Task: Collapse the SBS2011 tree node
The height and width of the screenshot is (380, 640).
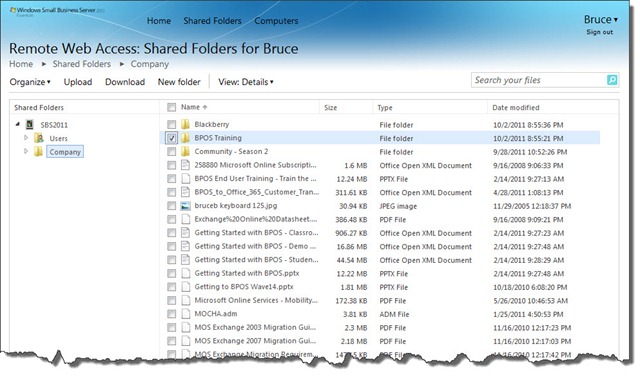Action: pos(18,124)
